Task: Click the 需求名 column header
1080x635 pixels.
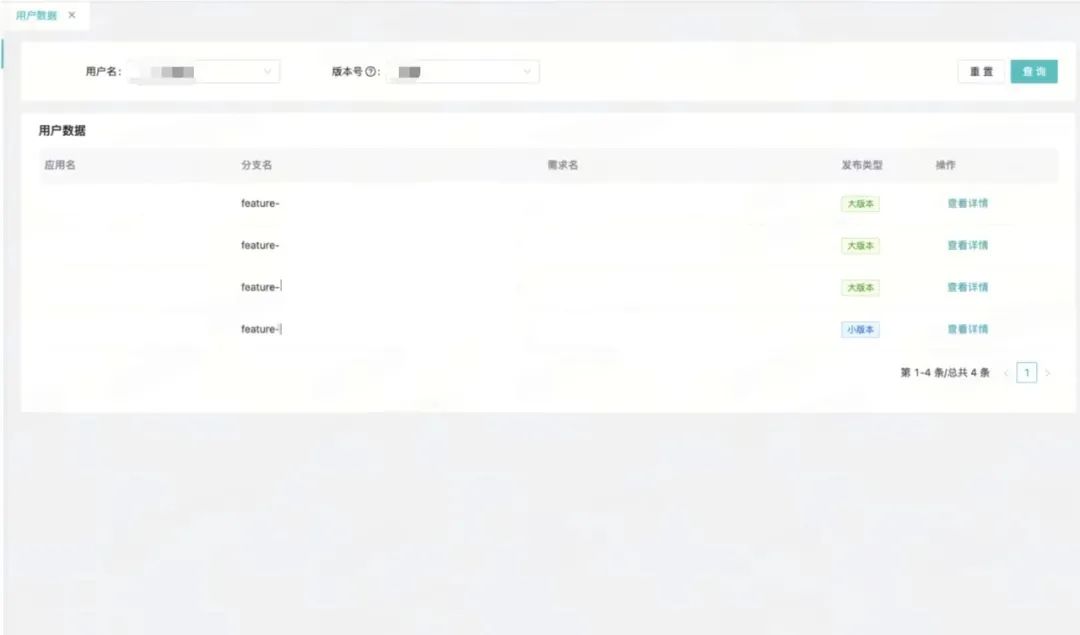Action: point(563,165)
